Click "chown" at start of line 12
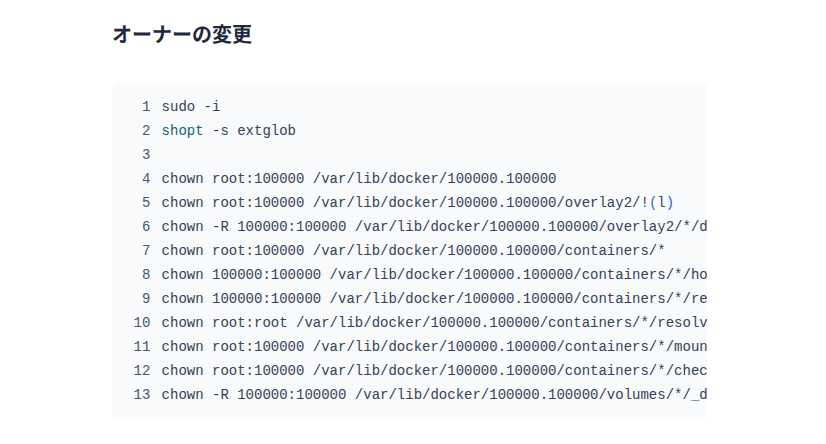 click(x=182, y=370)
